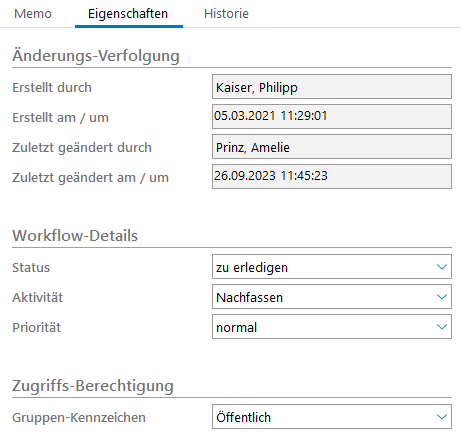Click the 'Kaiser, Philipp' creator field
The width and height of the screenshot is (461, 445).
coord(332,87)
